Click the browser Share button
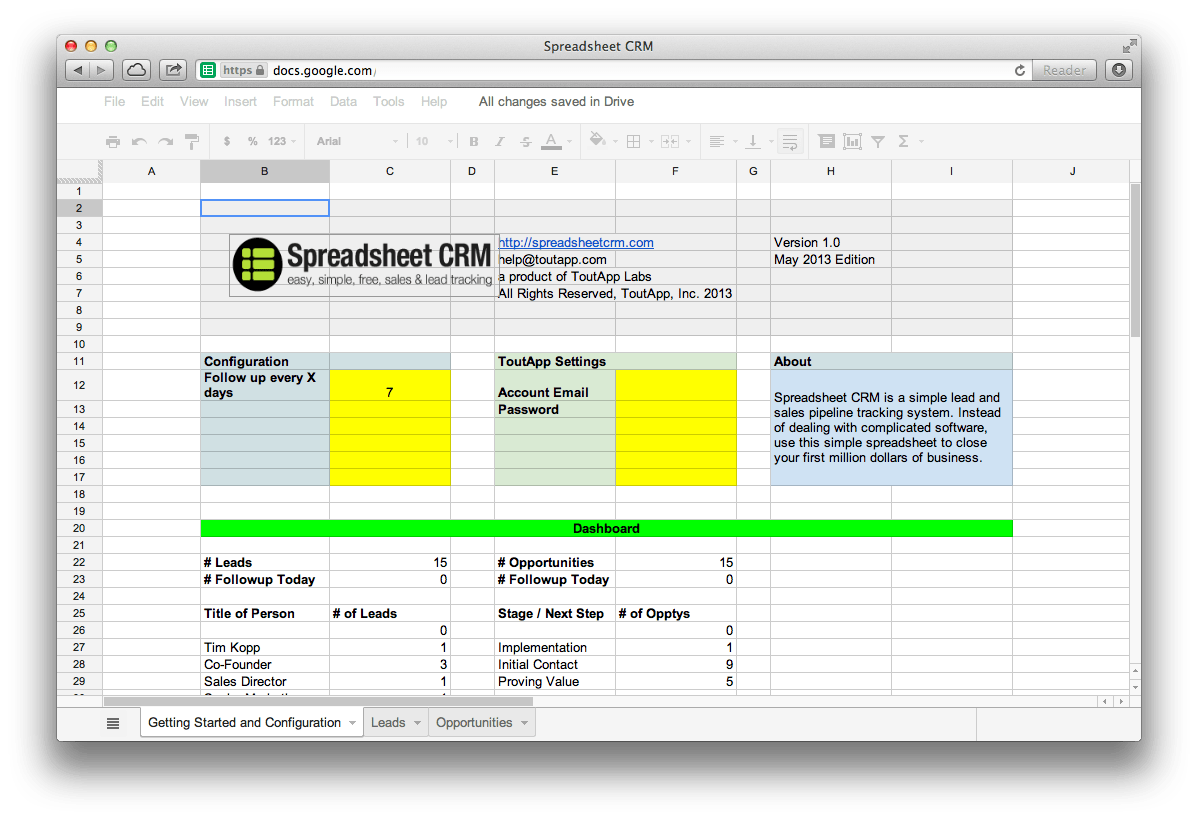Screen dimensions: 1198x820 [173, 70]
